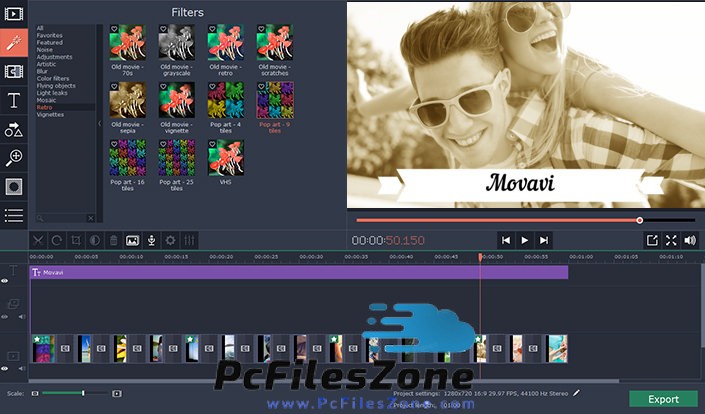
Task: Open the Transitions tab in sidebar
Action: [x=14, y=71]
